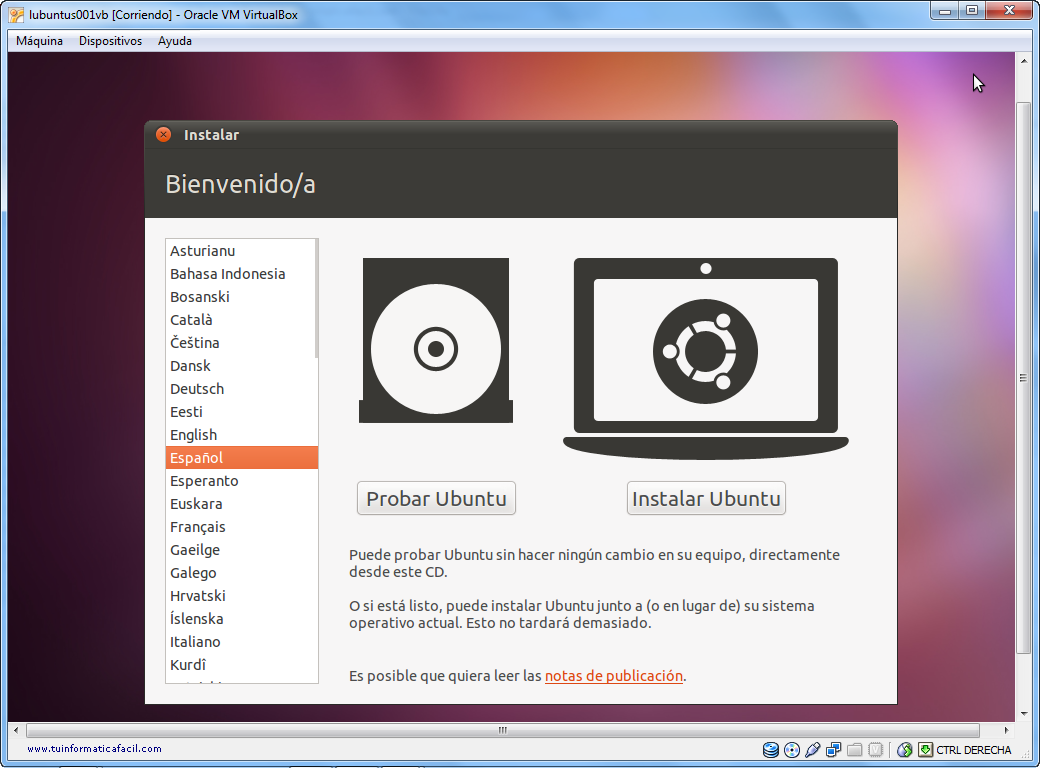Image resolution: width=1040 pixels, height=768 pixels.
Task: Select Bahasa Indonesia language
Action: (241, 274)
